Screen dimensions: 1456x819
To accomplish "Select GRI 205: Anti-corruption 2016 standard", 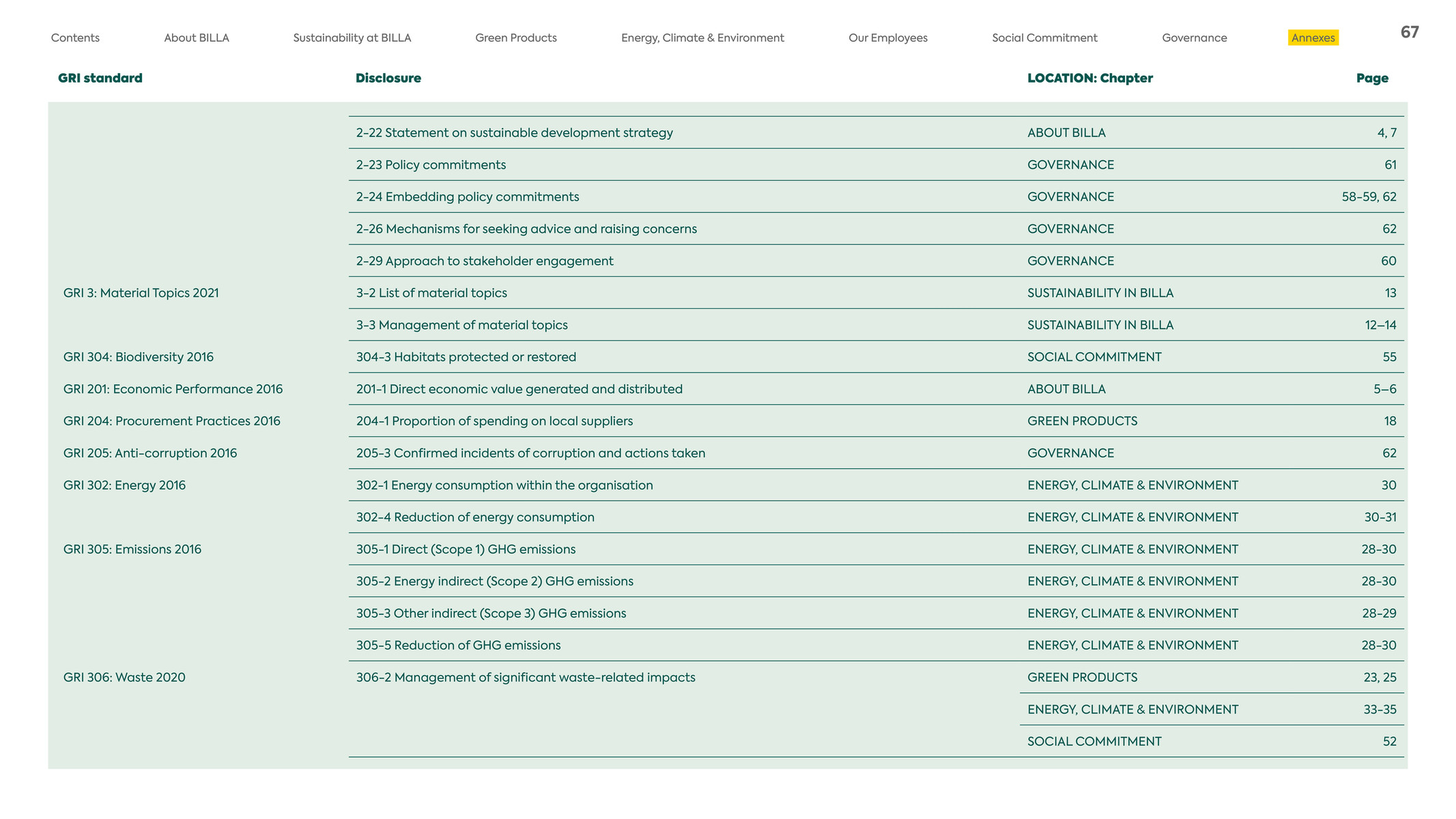I will 150,453.
